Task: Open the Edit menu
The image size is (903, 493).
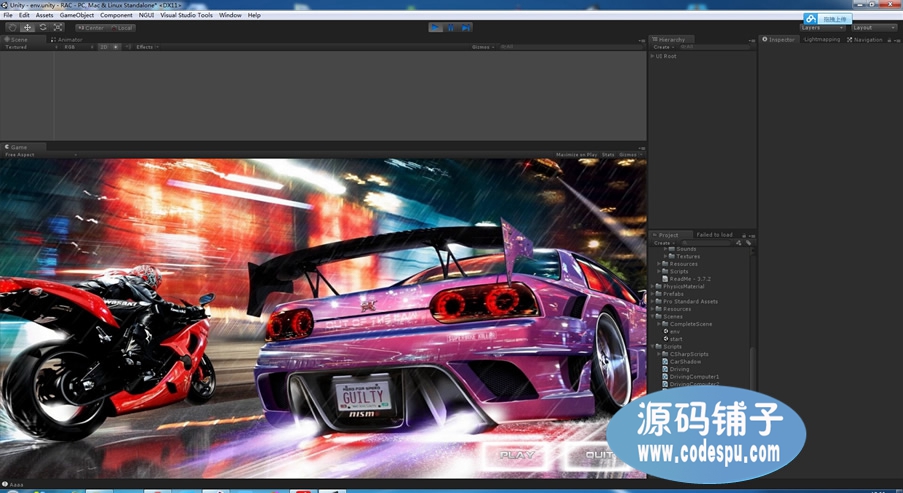Action: click(x=24, y=15)
